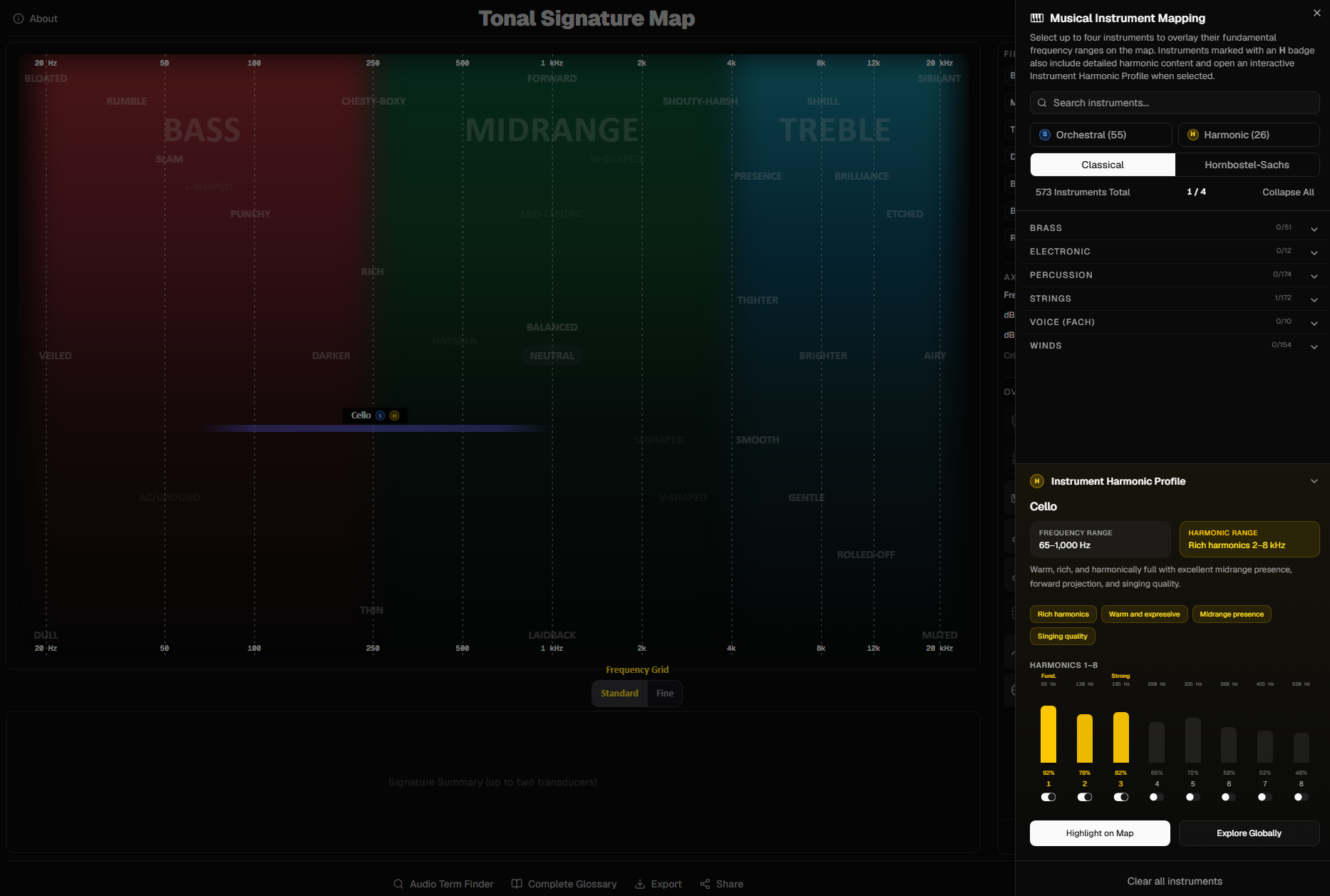
Task: Click the harmonic 3 yellow amplitude bar
Action: 1121,737
